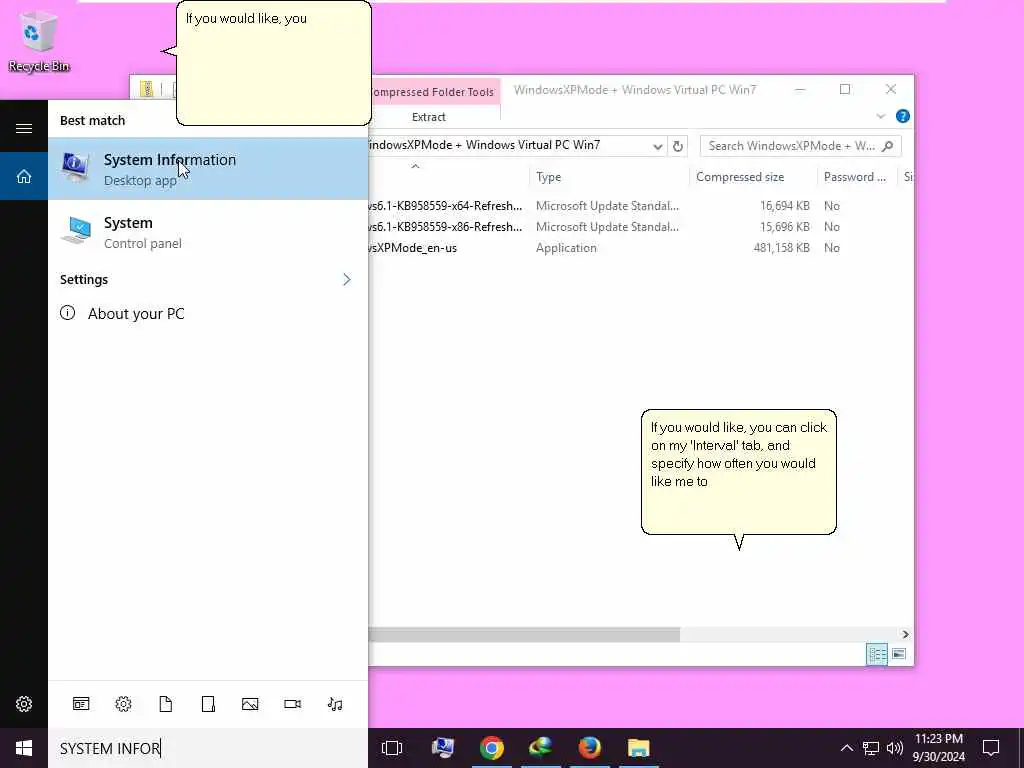Click the 481,158 KB size cell
The height and width of the screenshot is (768, 1024).
[781, 248]
